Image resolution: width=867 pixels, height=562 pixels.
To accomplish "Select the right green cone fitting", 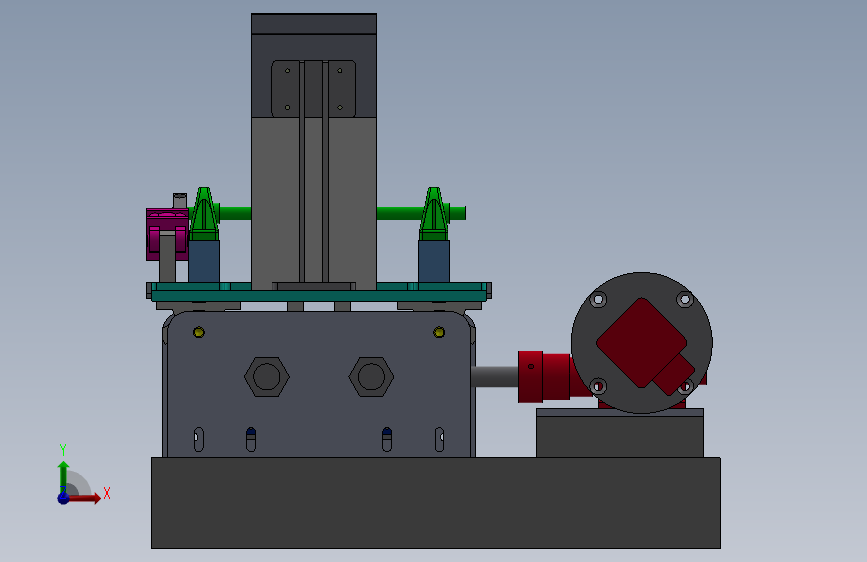I will coord(434,214).
